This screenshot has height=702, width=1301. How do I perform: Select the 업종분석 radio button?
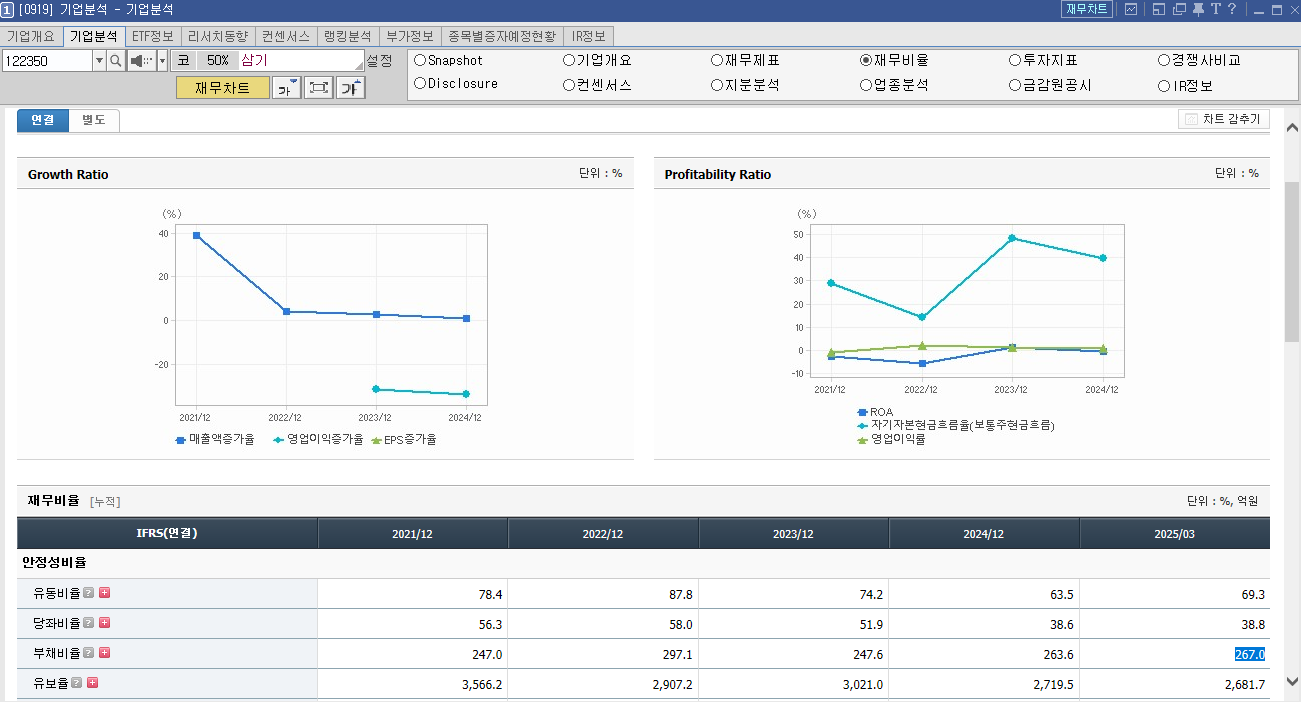point(866,85)
